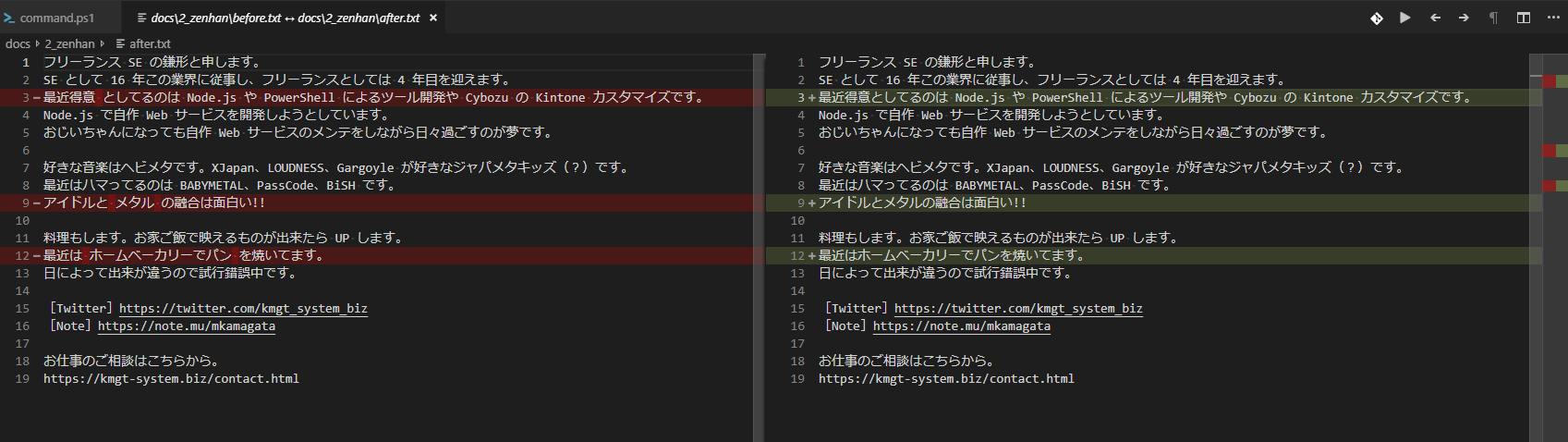
Task: Open the note.mu URL in left pane
Action: click(x=187, y=325)
